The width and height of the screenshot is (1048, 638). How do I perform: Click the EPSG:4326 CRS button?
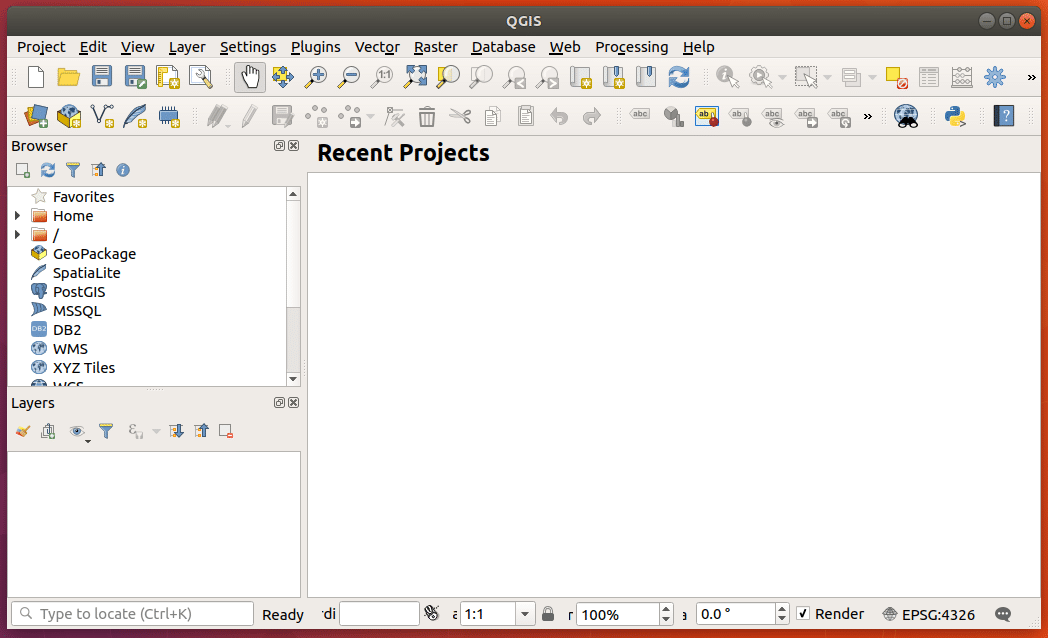click(x=928, y=614)
